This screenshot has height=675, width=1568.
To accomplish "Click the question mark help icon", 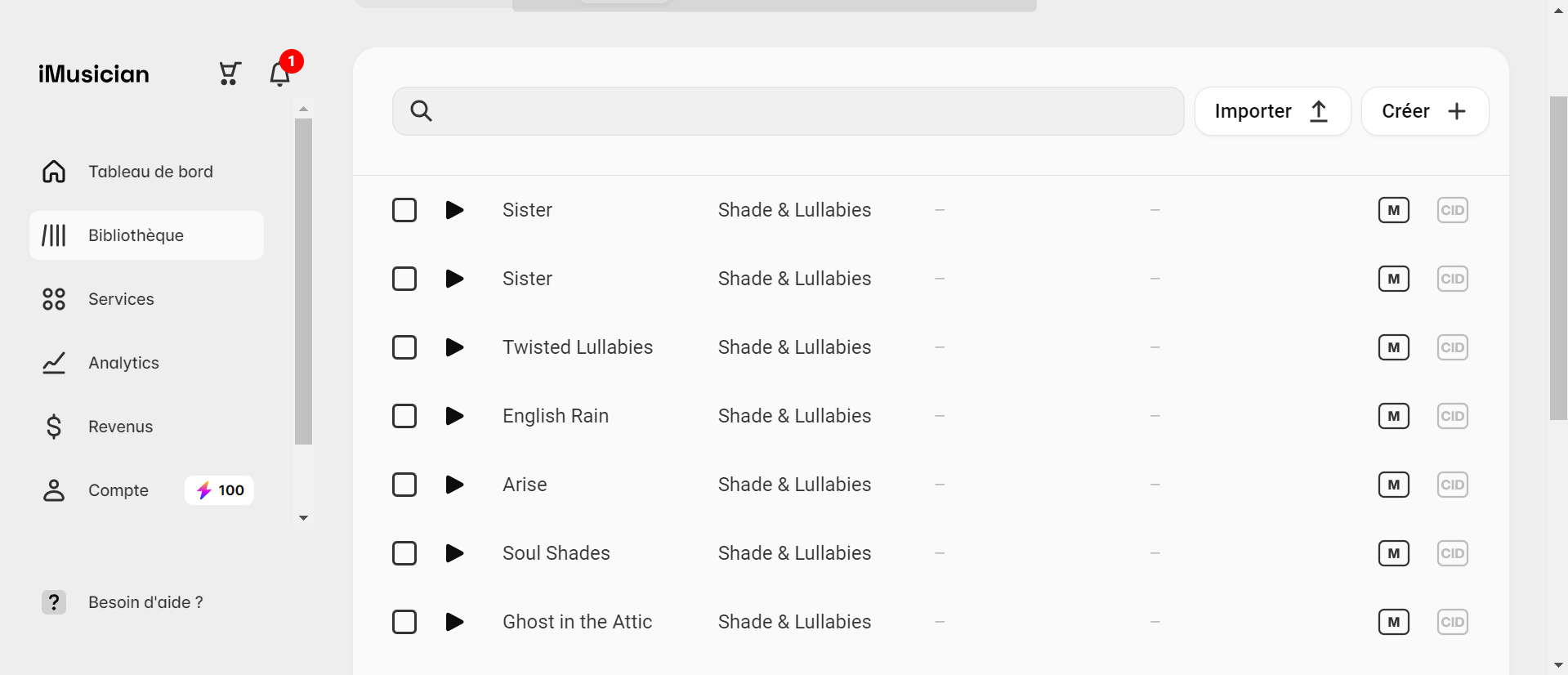I will (x=54, y=602).
